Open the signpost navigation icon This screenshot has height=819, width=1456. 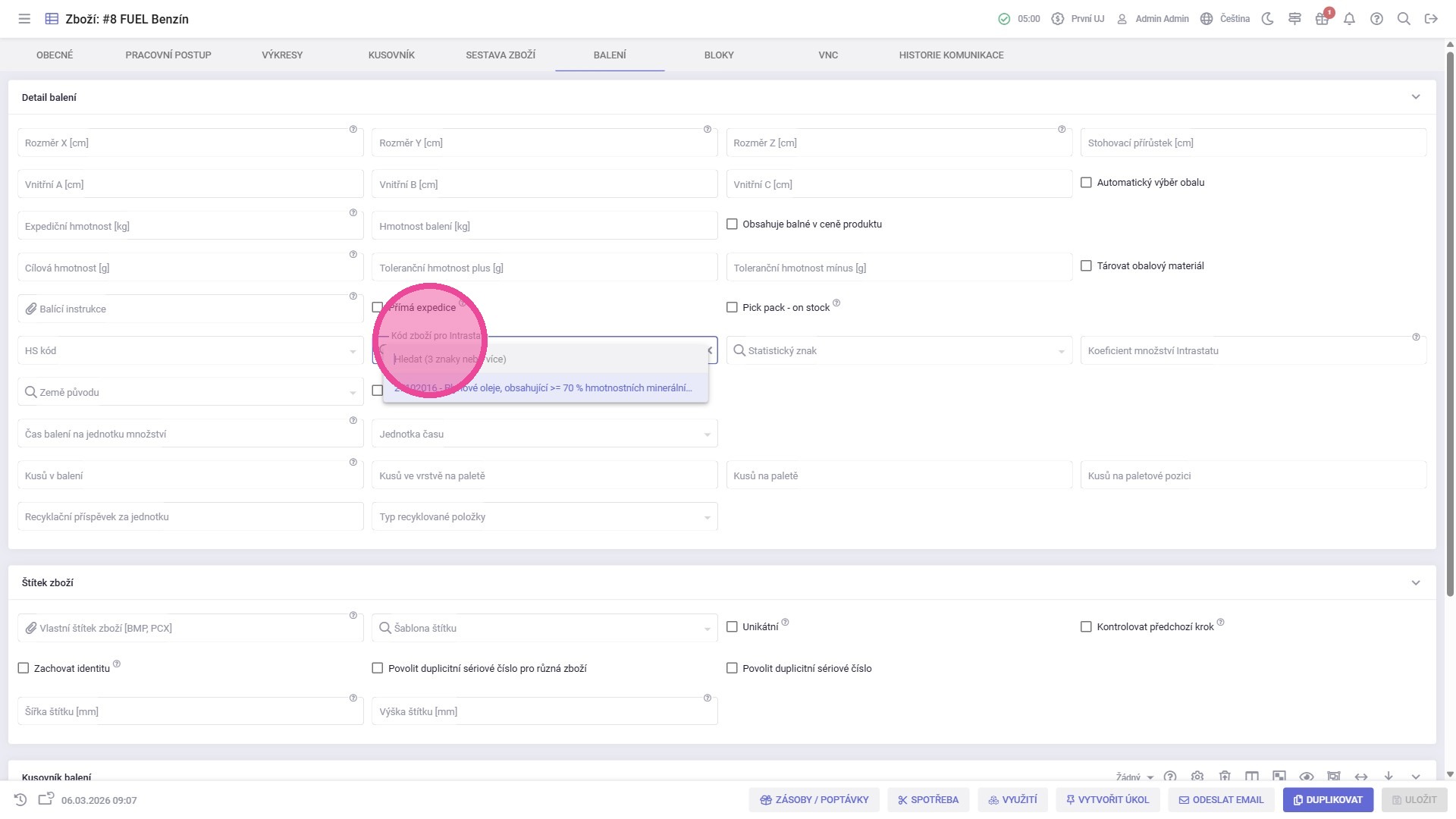(1294, 19)
